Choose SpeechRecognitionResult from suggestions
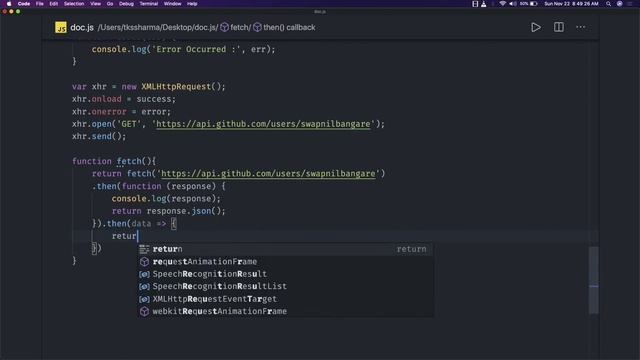The height and width of the screenshot is (360, 640). pos(285,274)
